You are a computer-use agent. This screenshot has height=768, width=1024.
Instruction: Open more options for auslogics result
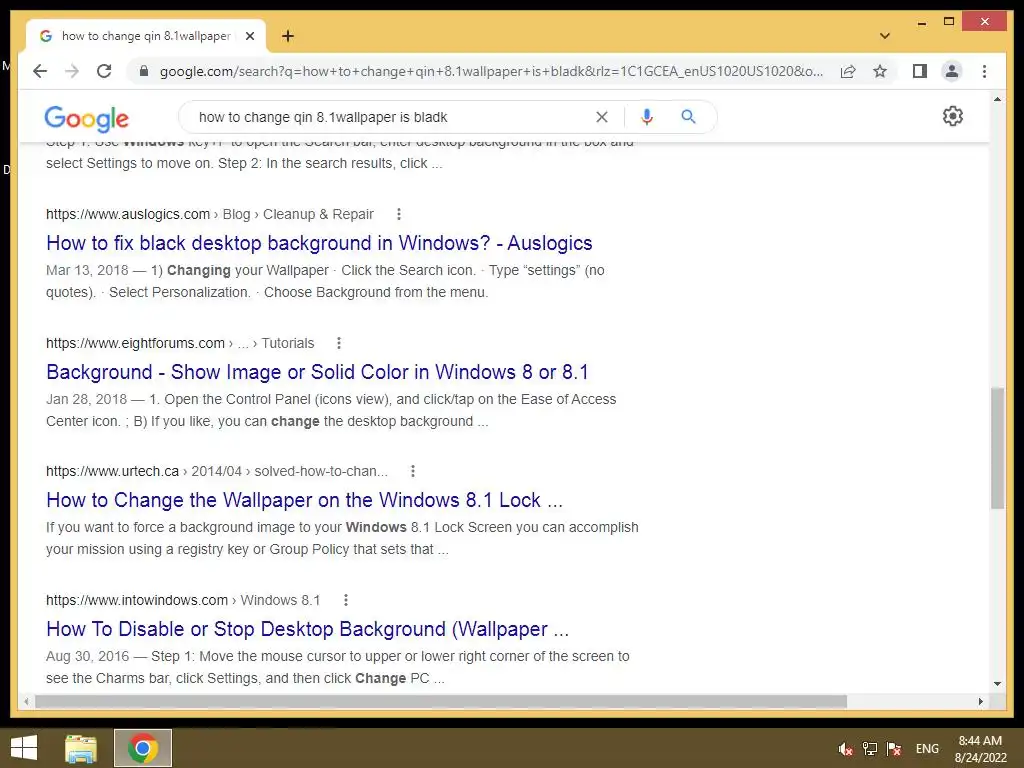pos(399,214)
